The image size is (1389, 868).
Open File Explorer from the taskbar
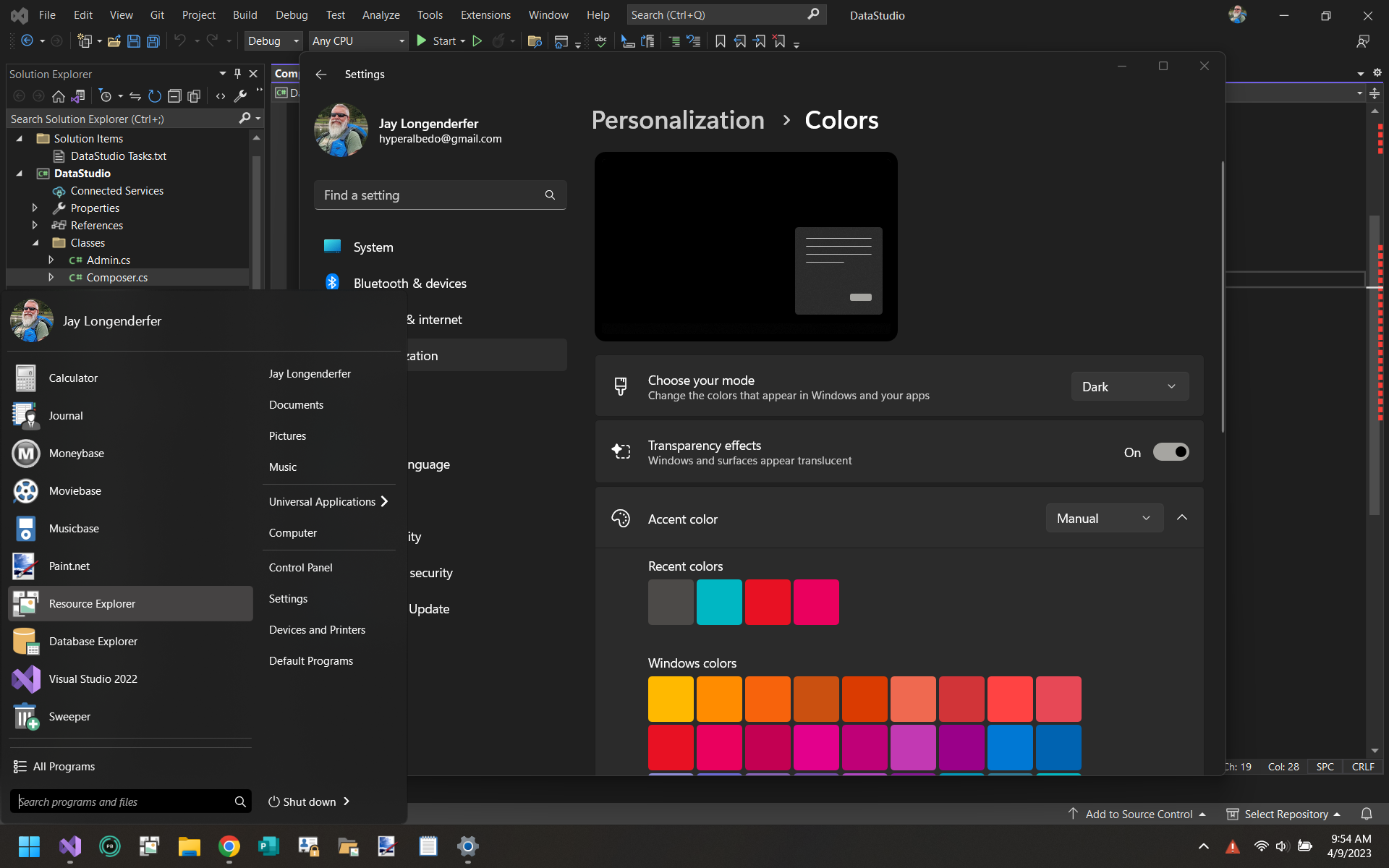coord(190,846)
